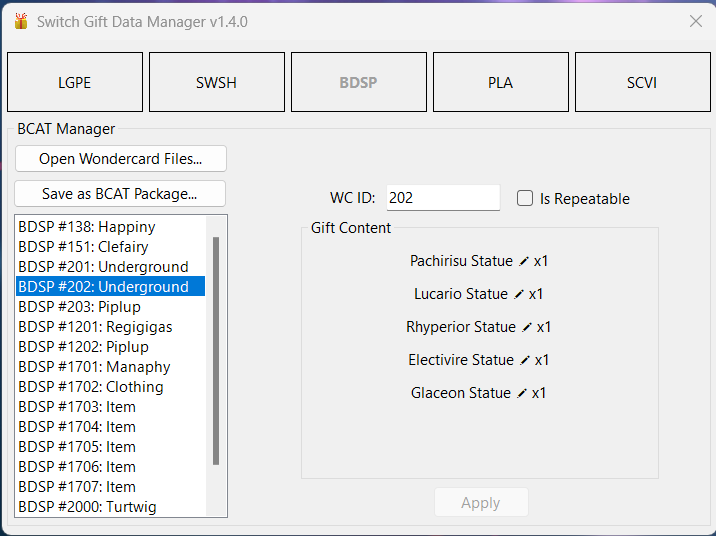Select BDSP #201: Underground entry
Image resolution: width=716 pixels, height=536 pixels.
(111, 267)
